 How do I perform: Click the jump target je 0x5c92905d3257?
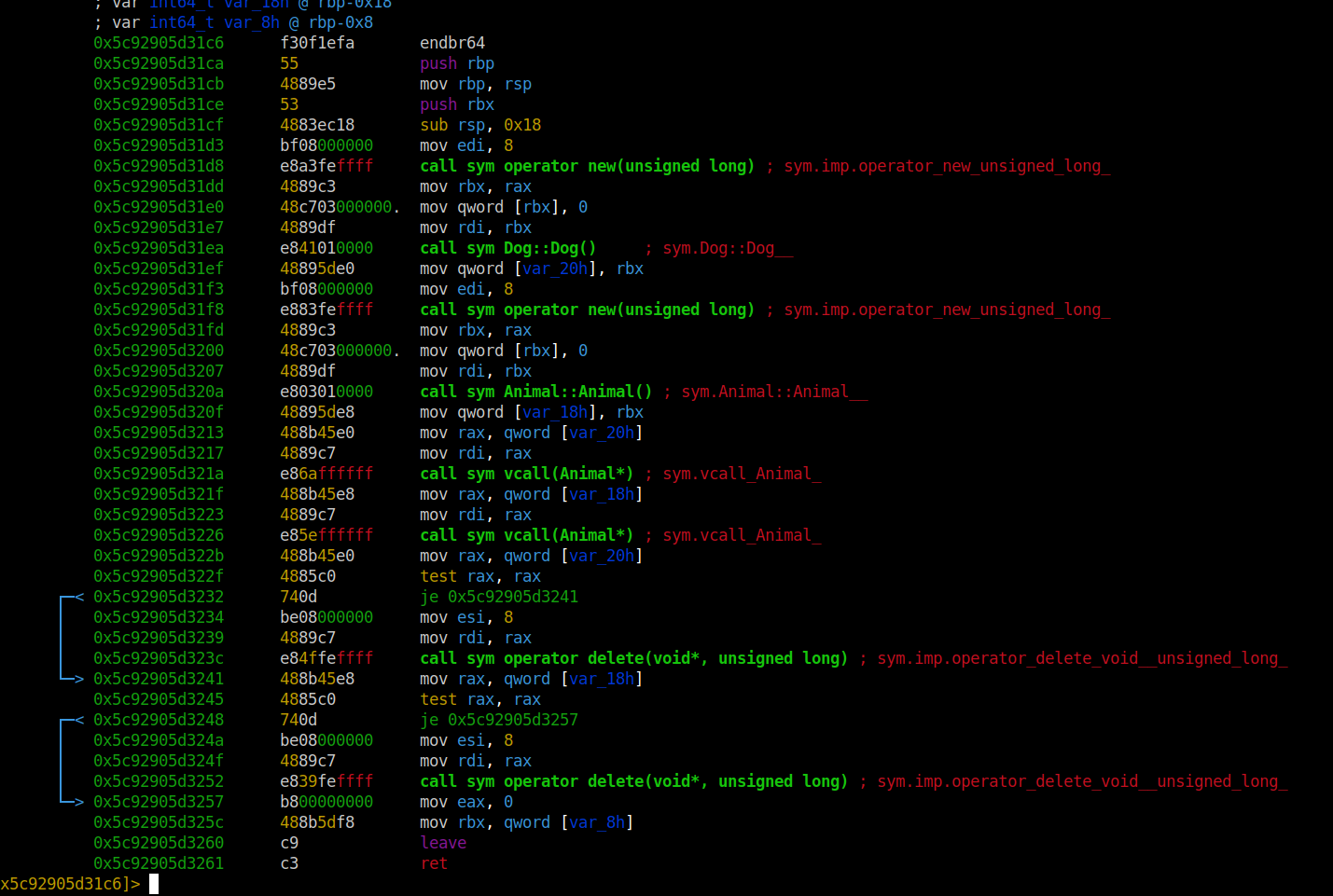499,720
